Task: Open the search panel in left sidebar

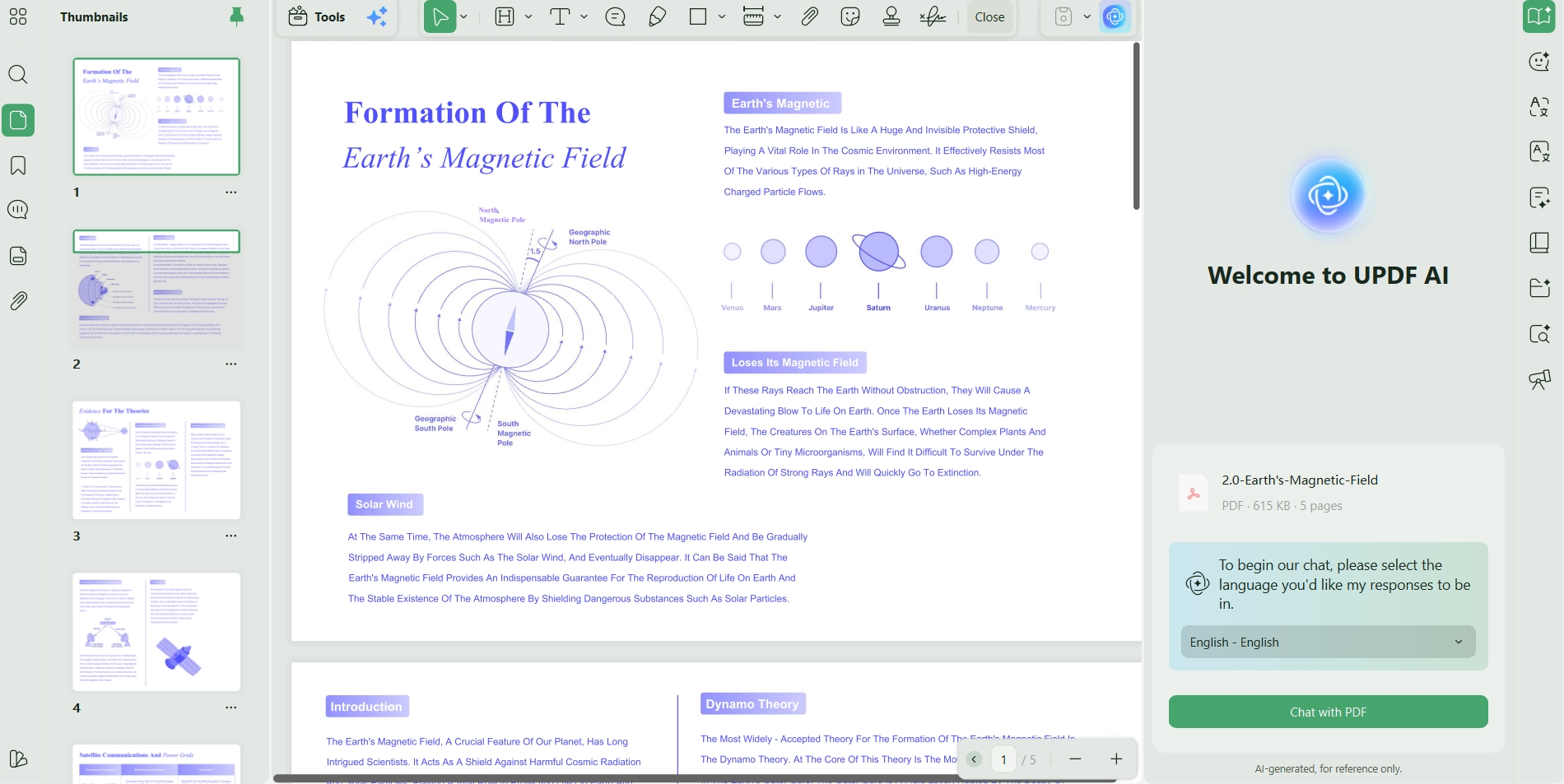Action: pos(18,75)
